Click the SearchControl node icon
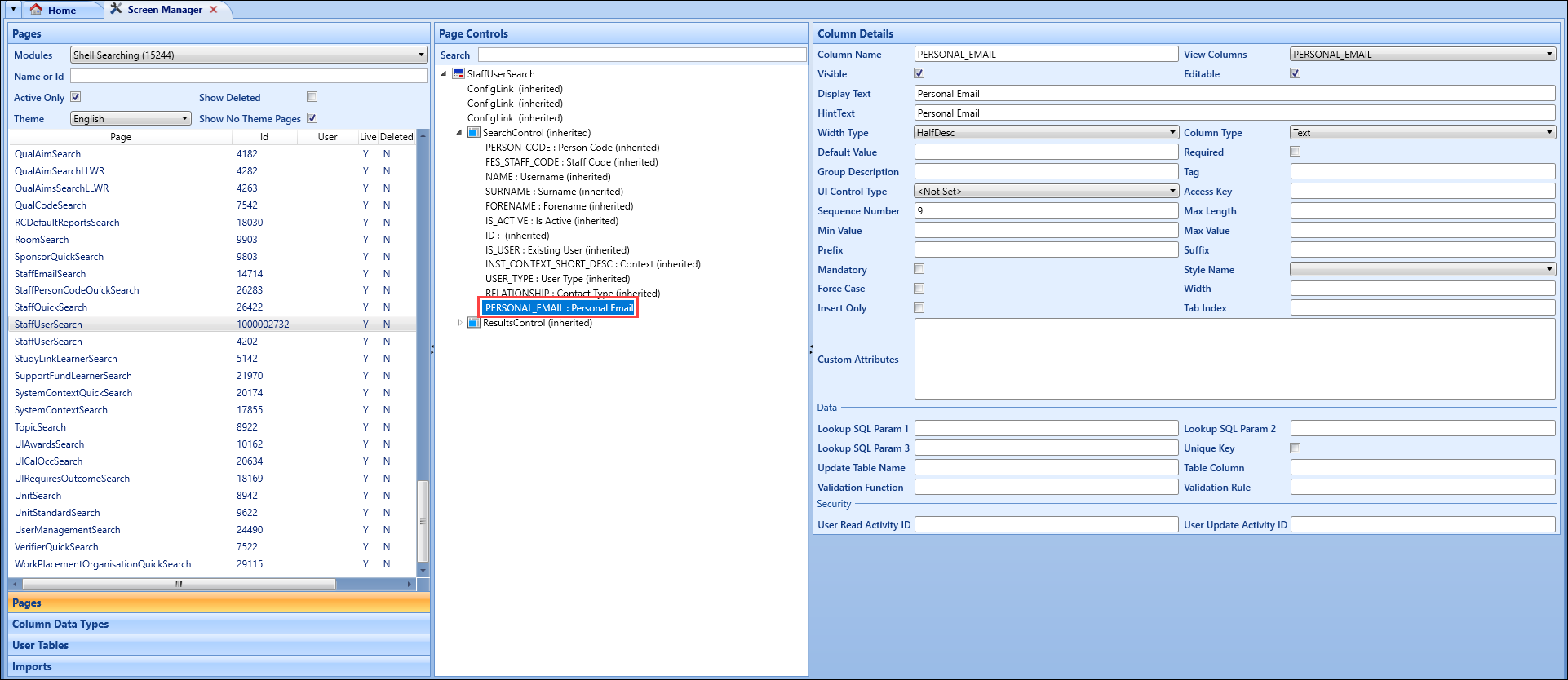This screenshot has width=1568, height=680. (x=473, y=133)
